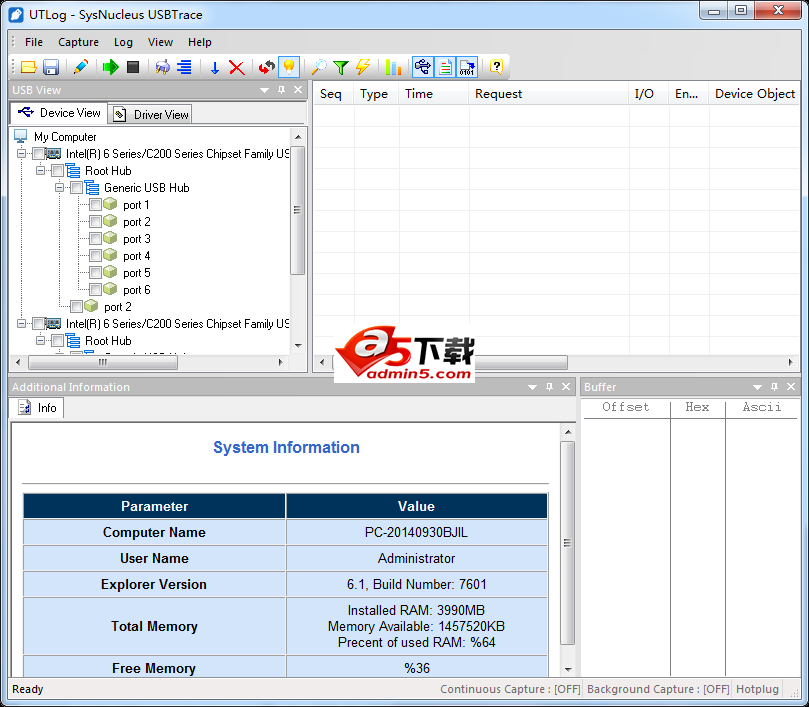The image size is (809, 707).
Task: Check the Generic USB Hub checkbox
Action: (76, 188)
